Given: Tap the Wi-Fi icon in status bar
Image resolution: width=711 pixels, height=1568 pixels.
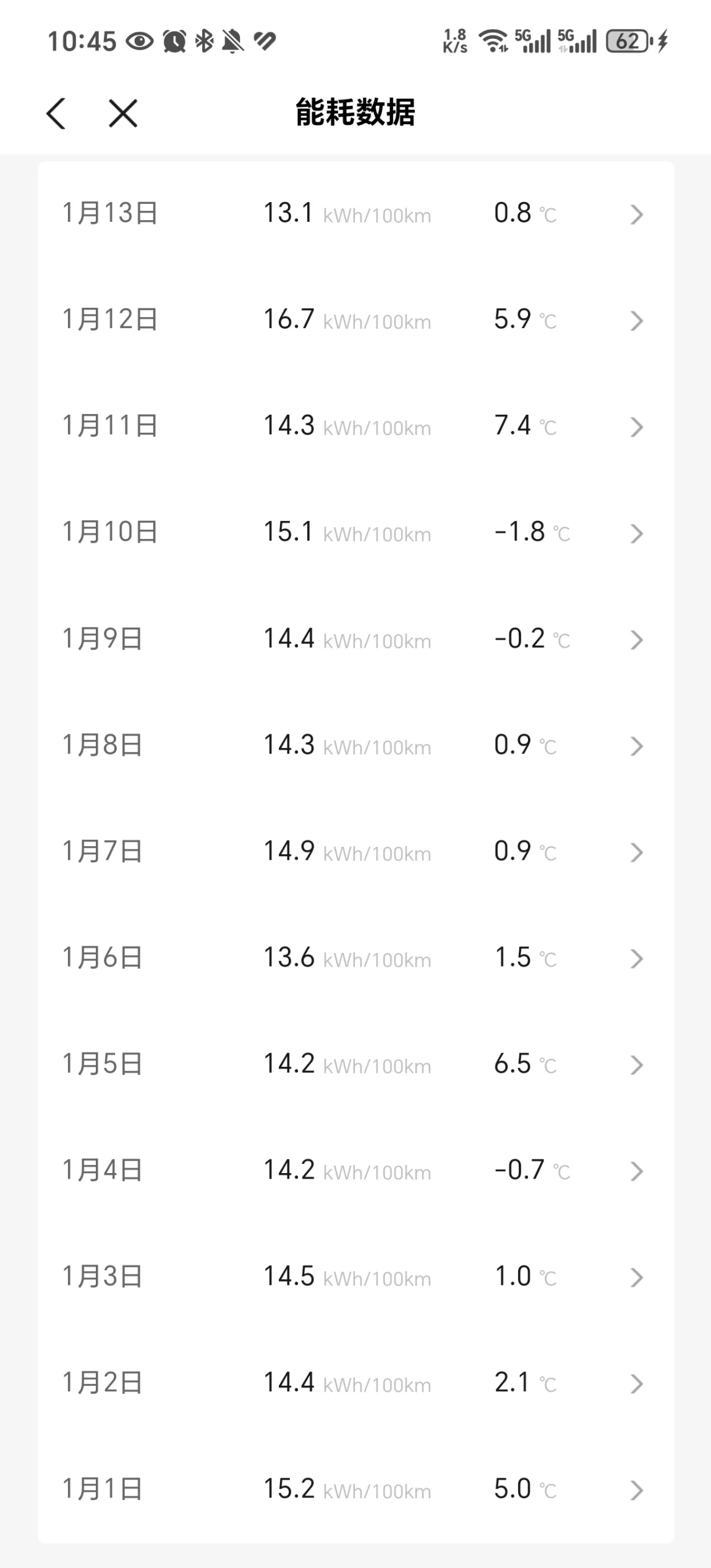Looking at the screenshot, I should (x=494, y=41).
